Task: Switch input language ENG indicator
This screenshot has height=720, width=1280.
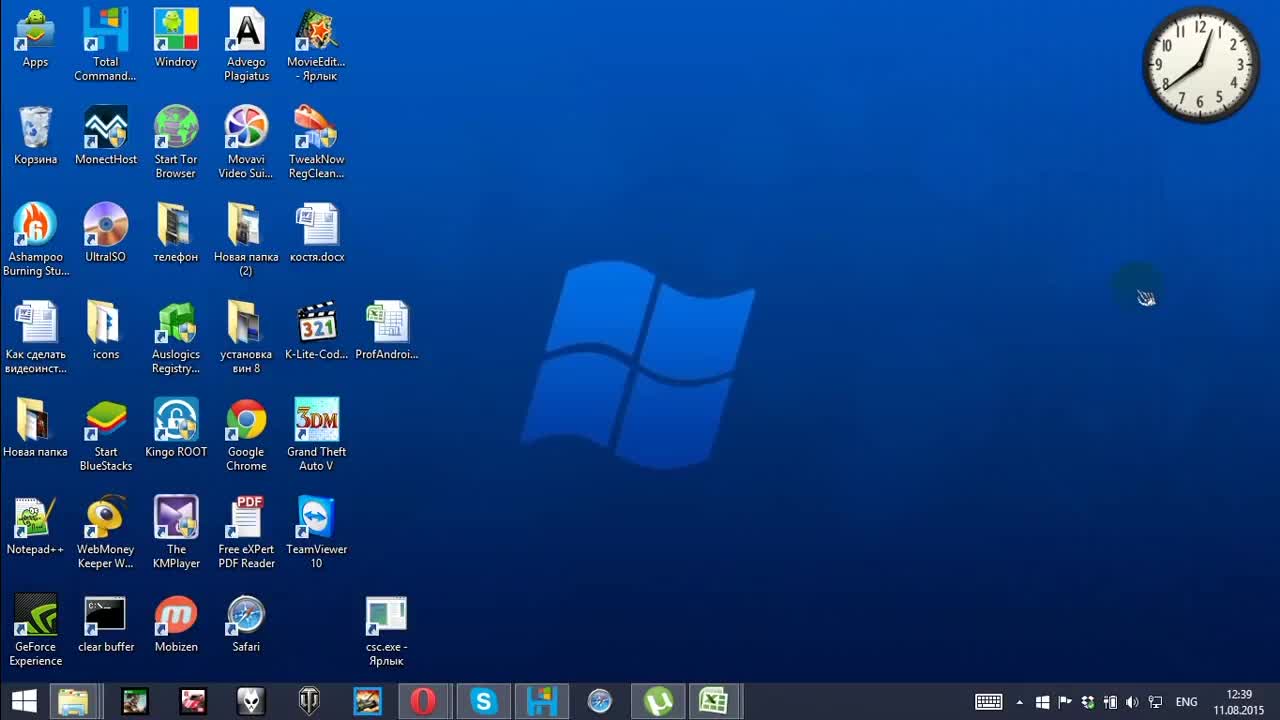Action: tap(1187, 702)
